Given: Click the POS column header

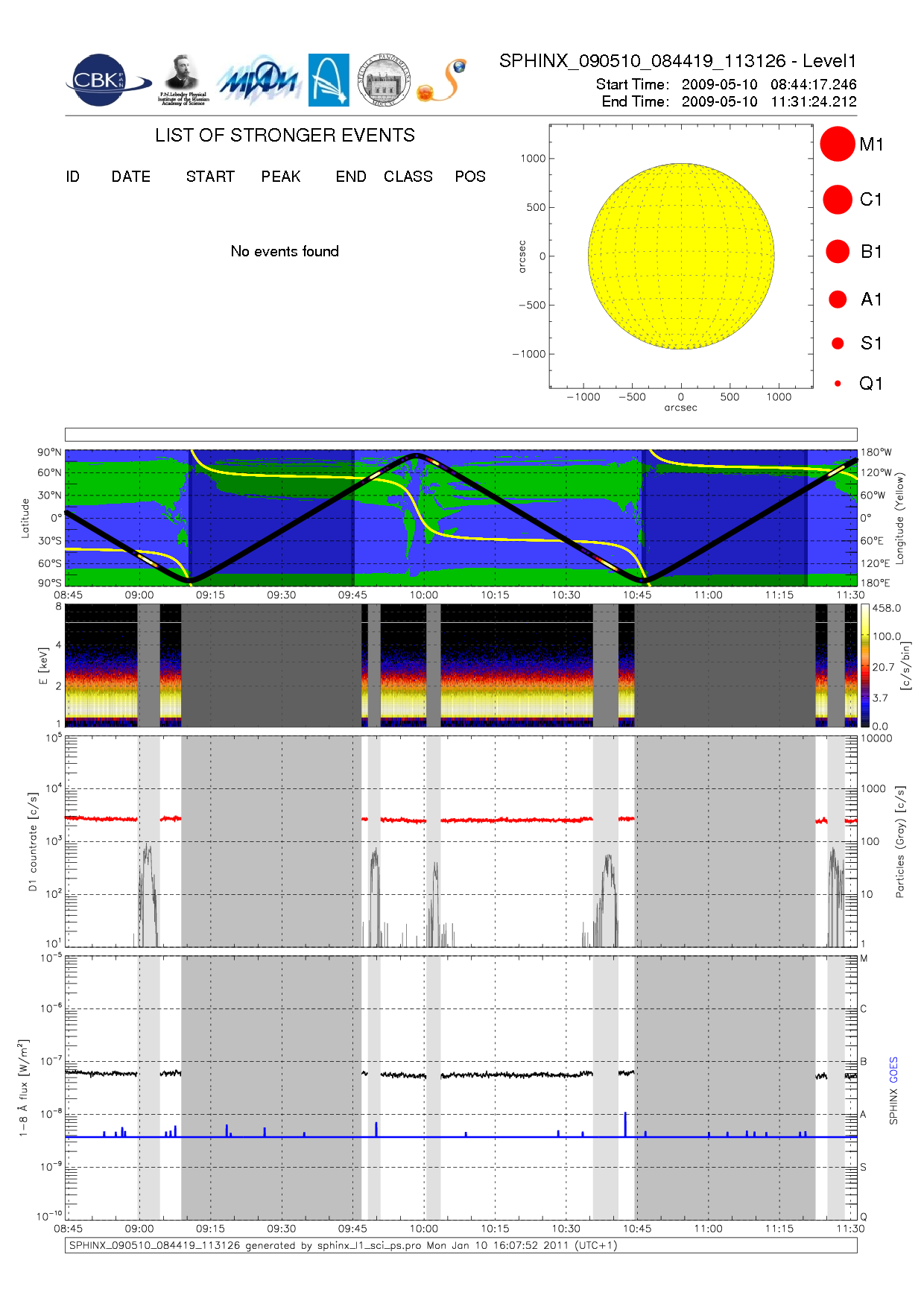Looking at the screenshot, I should click(470, 177).
